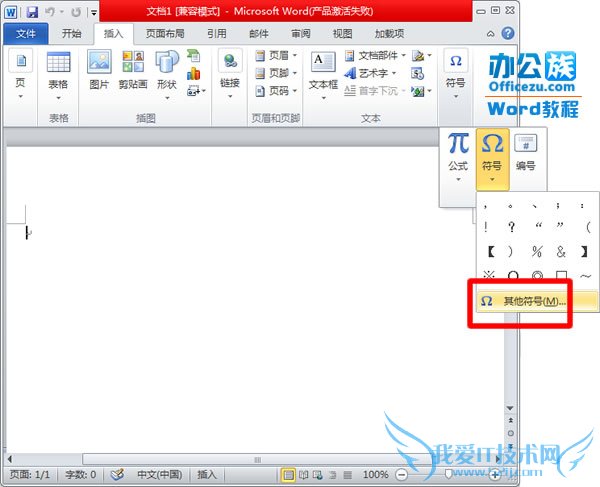The height and width of the screenshot is (487, 600).
Task: Click the zoom out minus button
Action: 401,475
